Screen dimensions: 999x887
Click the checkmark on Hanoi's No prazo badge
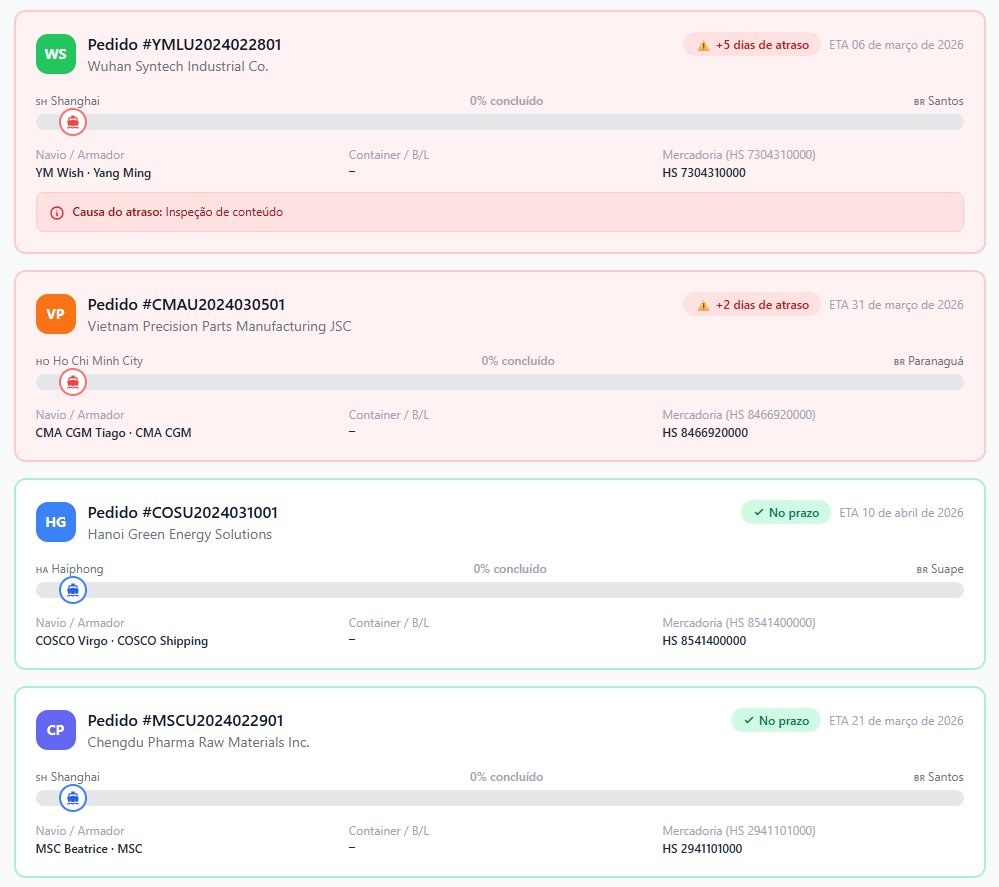758,512
